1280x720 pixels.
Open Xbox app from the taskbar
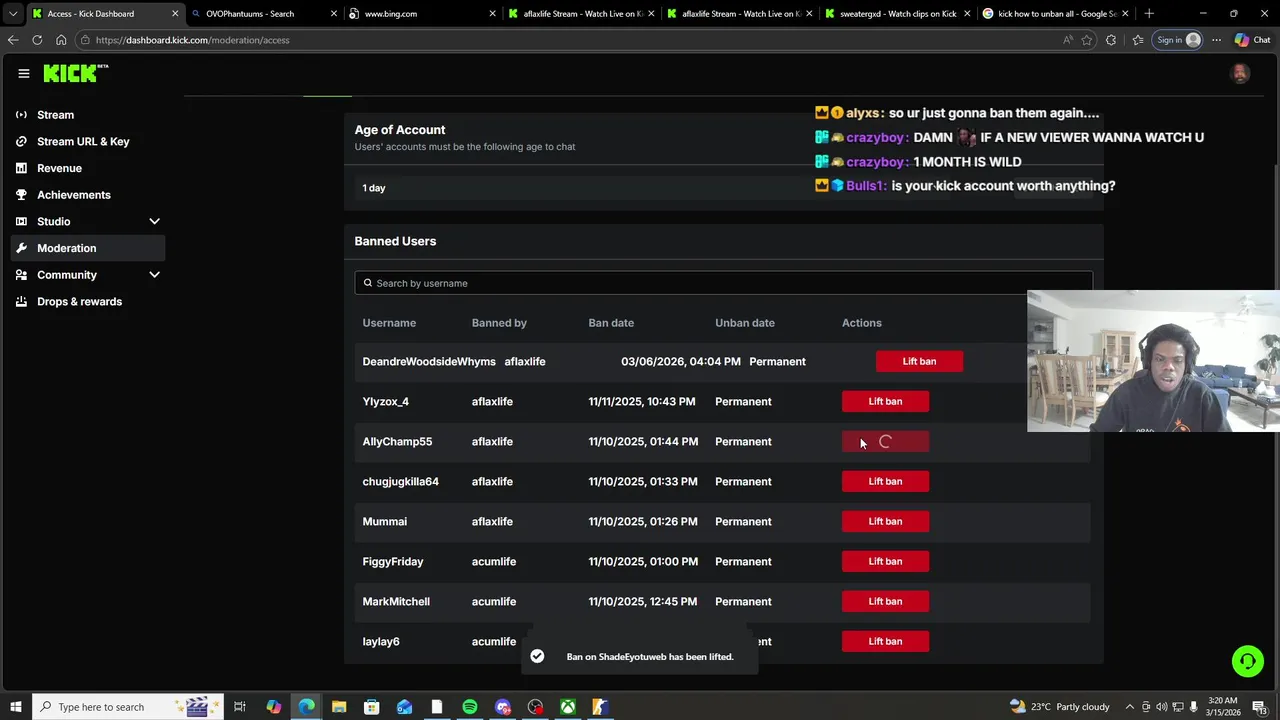coord(567,707)
